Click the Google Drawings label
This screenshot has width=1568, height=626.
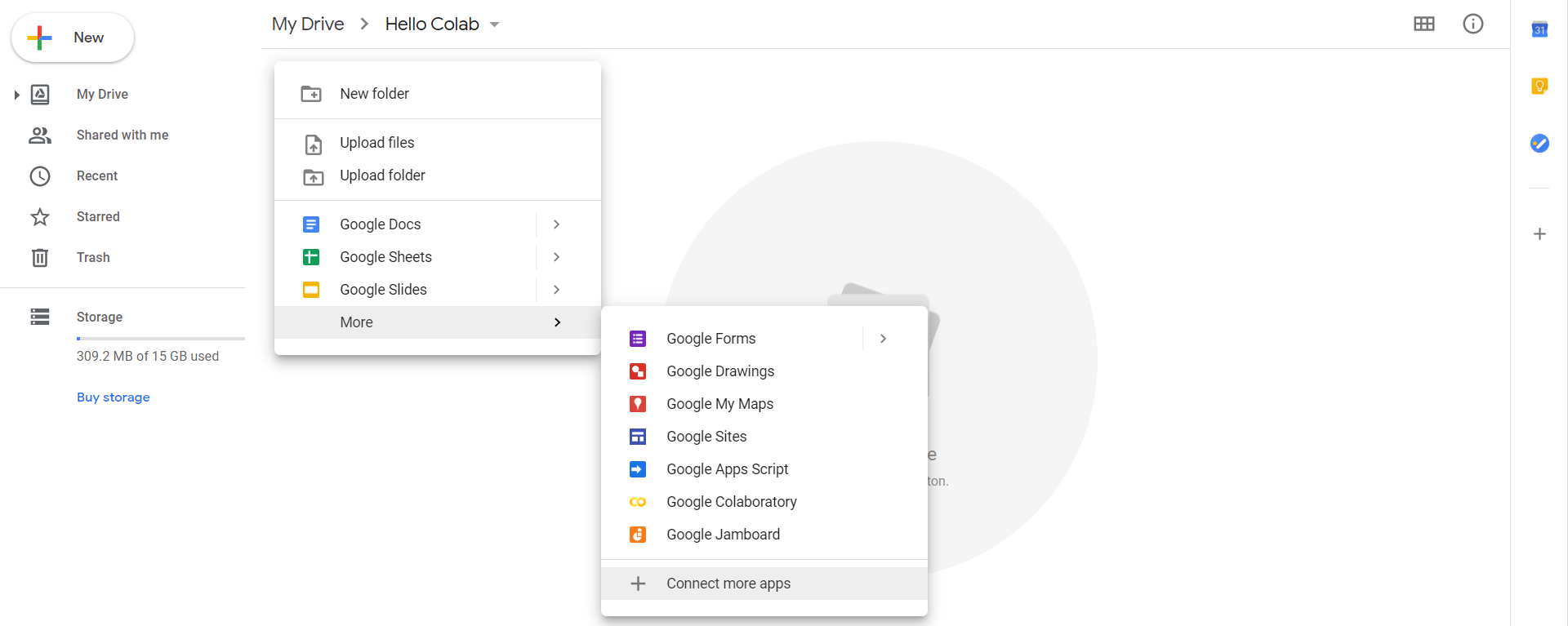(720, 371)
